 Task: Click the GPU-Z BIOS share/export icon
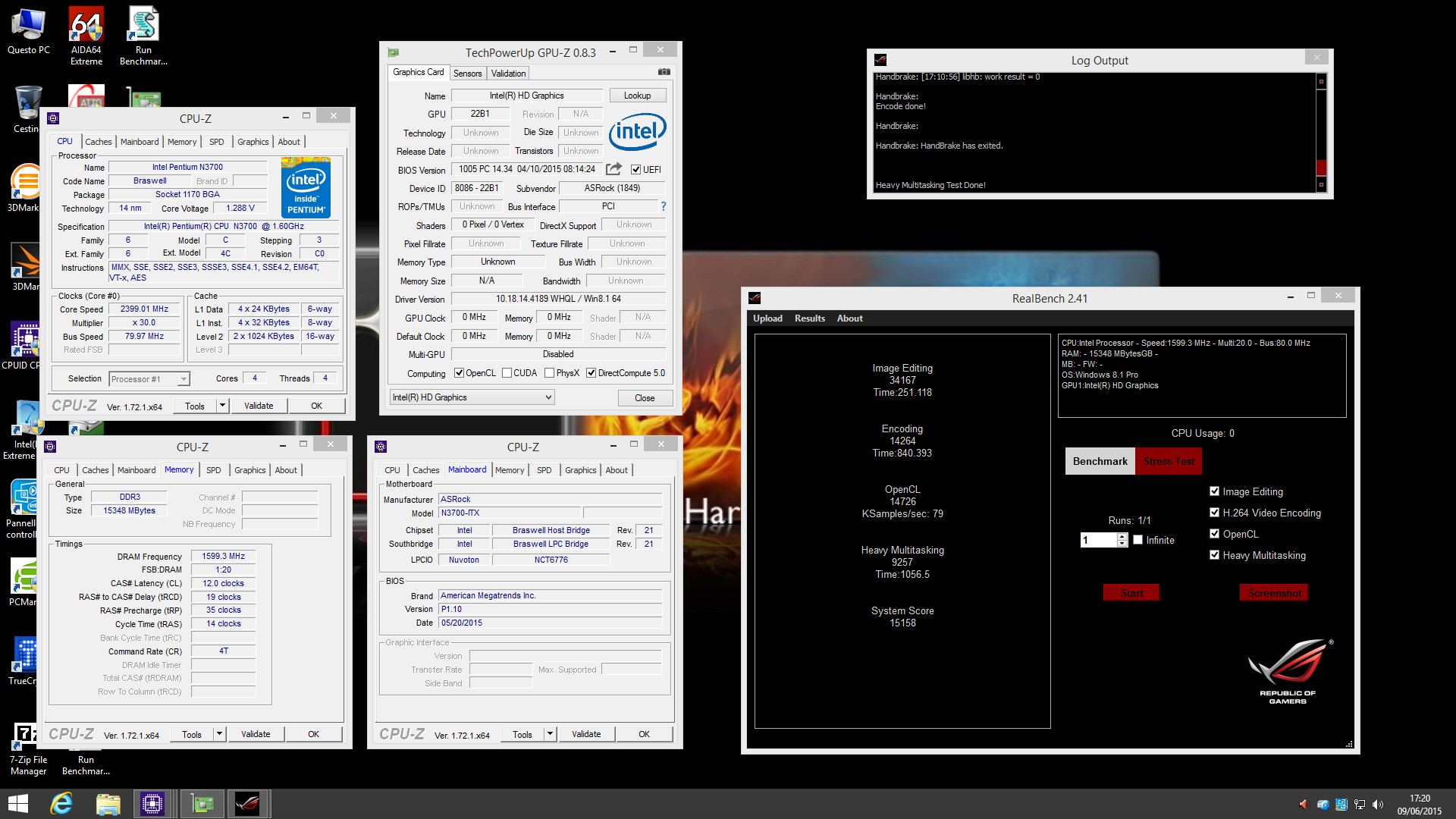(613, 169)
